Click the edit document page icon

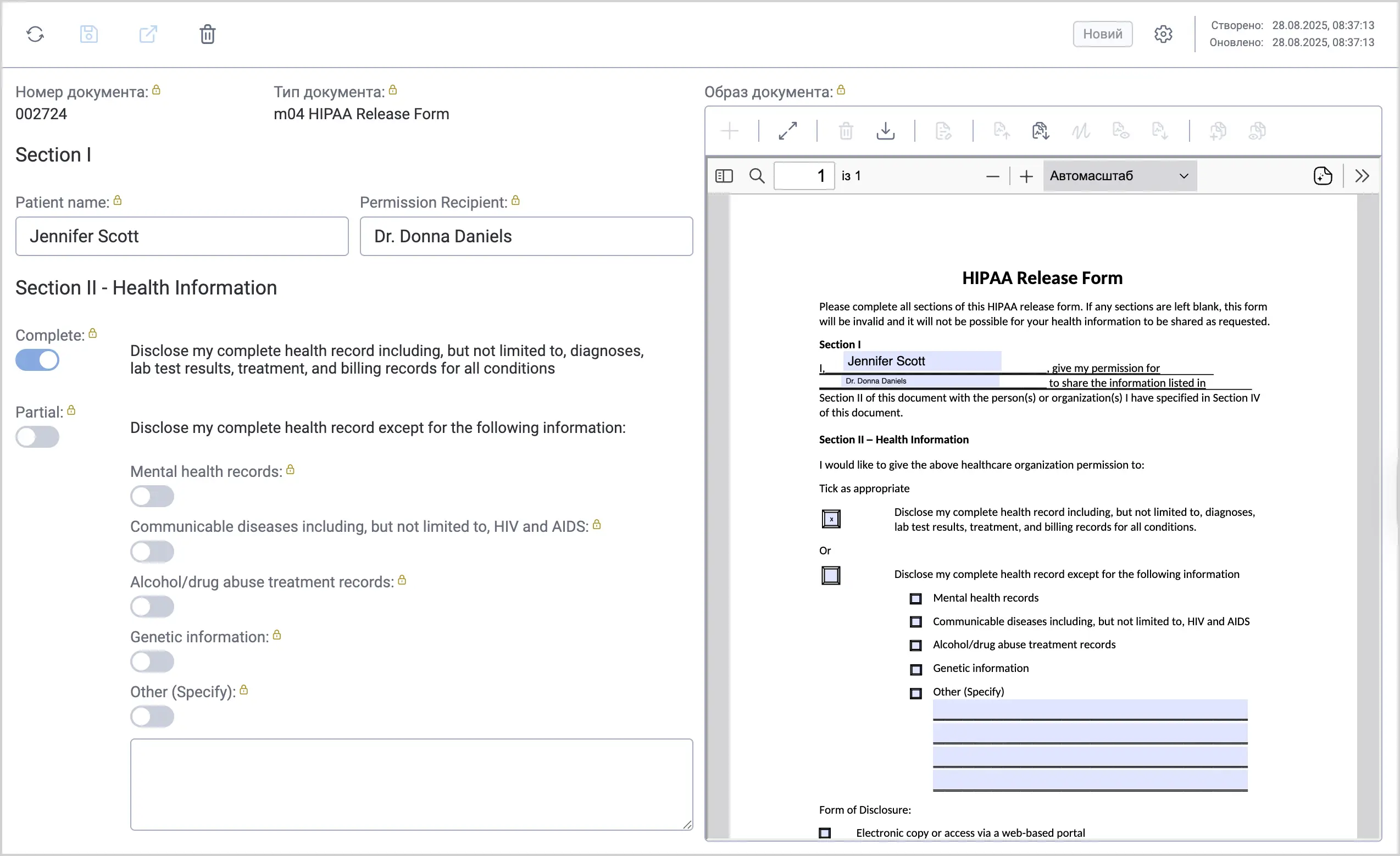943,131
